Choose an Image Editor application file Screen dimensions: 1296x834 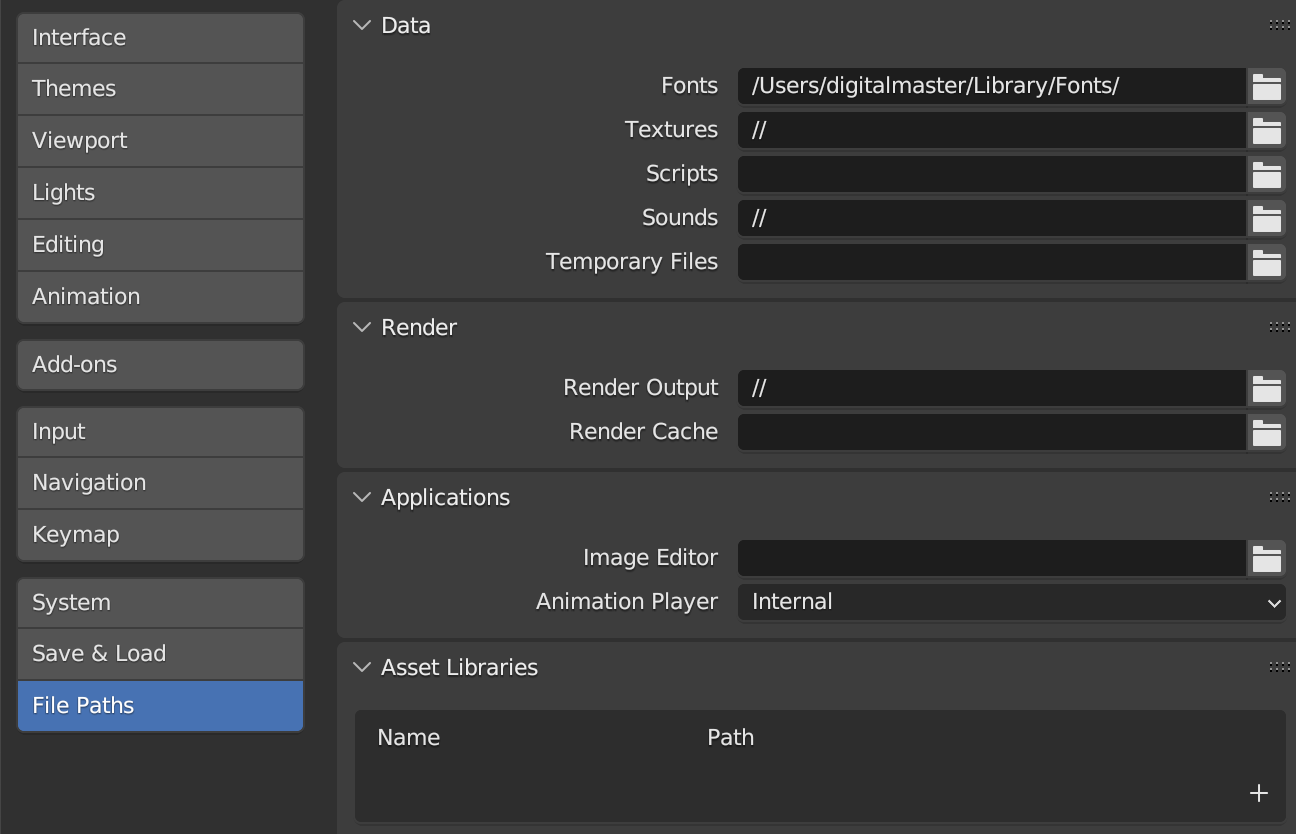click(1266, 558)
